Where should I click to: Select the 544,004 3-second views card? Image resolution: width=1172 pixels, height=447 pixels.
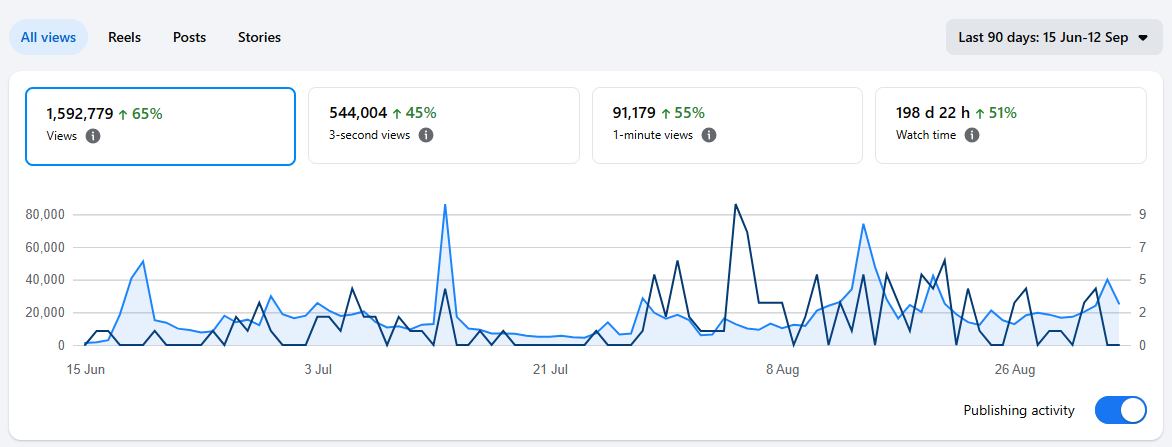[x=444, y=126]
